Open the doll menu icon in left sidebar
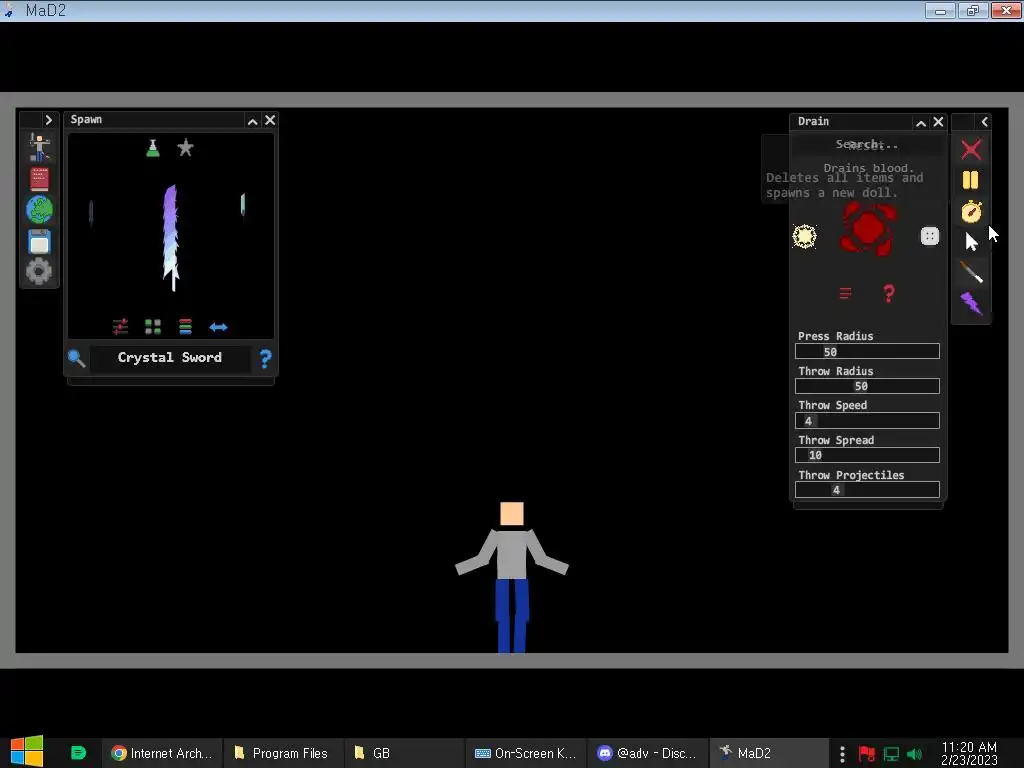 point(39,148)
